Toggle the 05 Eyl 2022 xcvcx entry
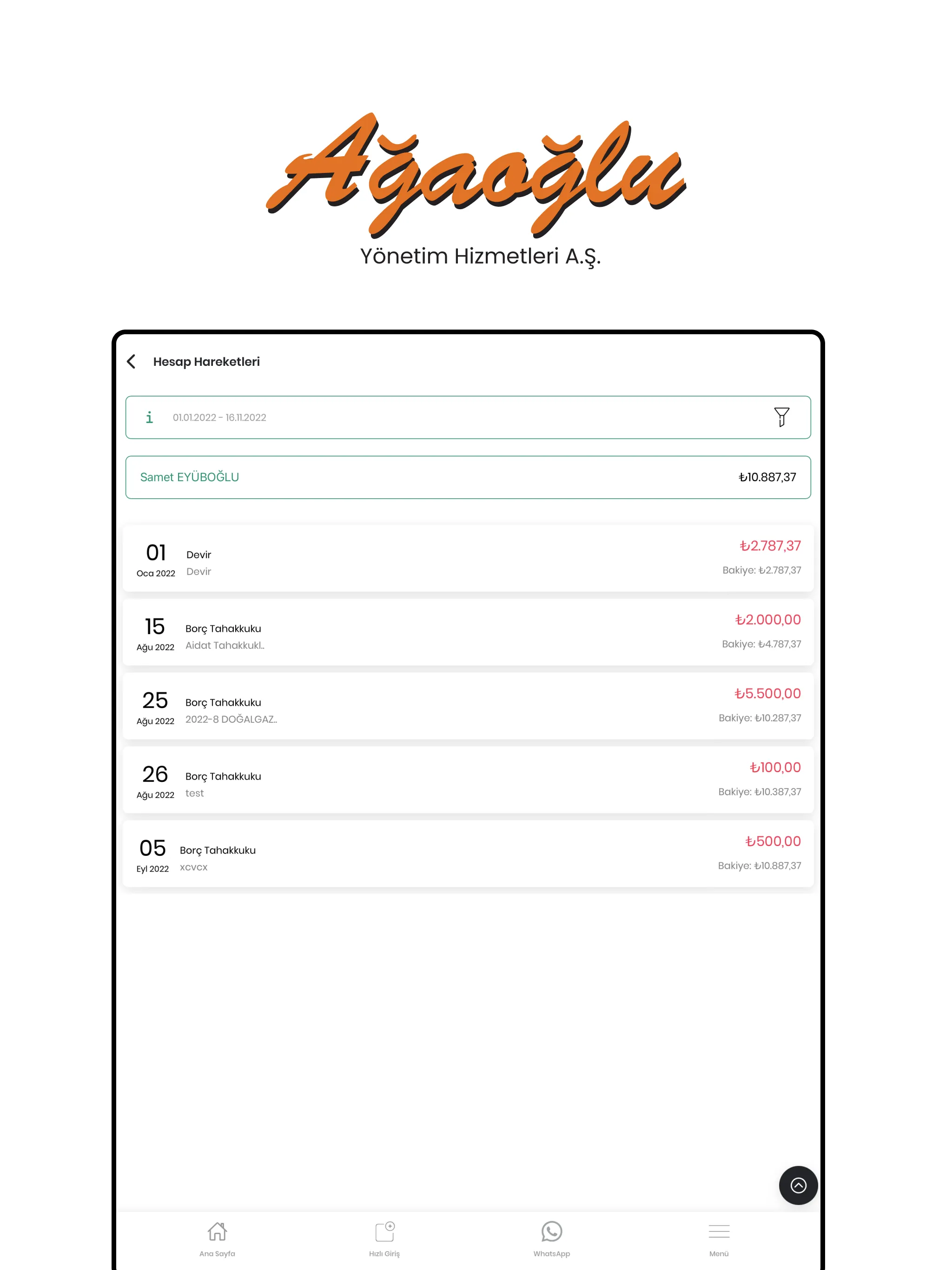This screenshot has width=952, height=1270. click(466, 855)
